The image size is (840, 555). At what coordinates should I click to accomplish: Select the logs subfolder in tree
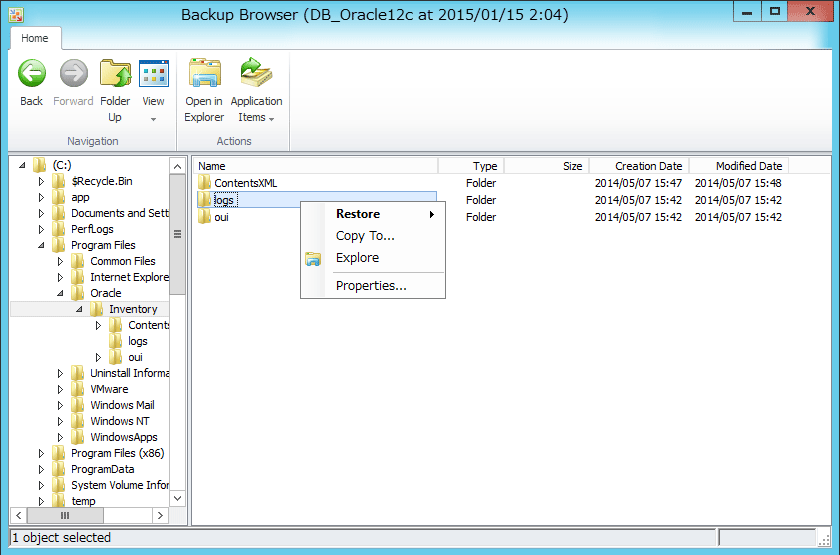138,341
